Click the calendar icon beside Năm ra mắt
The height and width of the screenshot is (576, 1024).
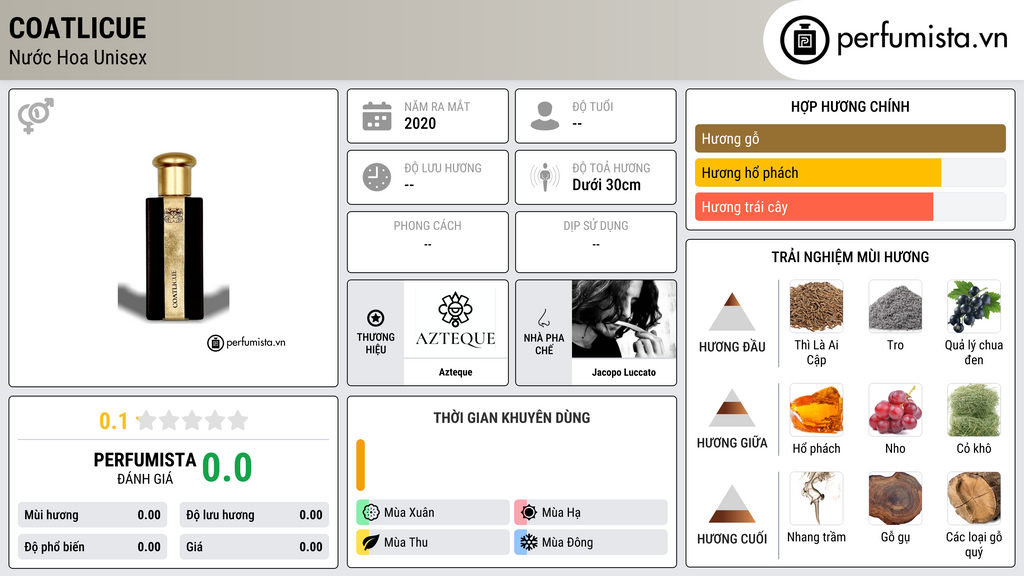tap(377, 116)
